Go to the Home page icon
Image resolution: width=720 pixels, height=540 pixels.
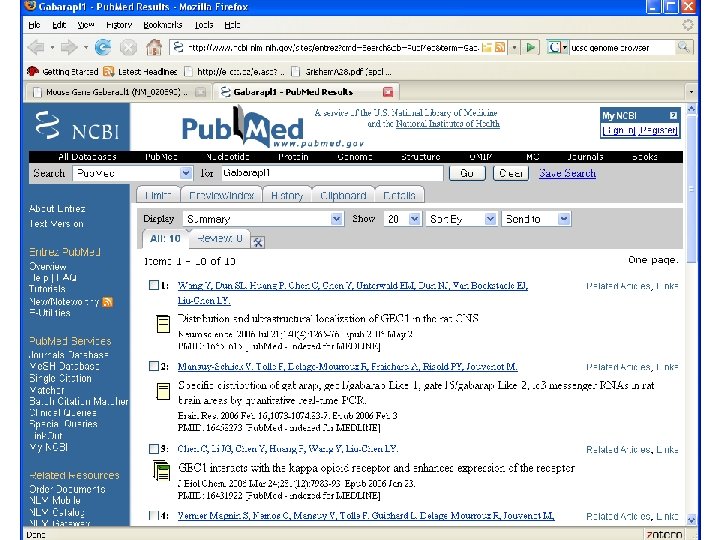(154, 47)
